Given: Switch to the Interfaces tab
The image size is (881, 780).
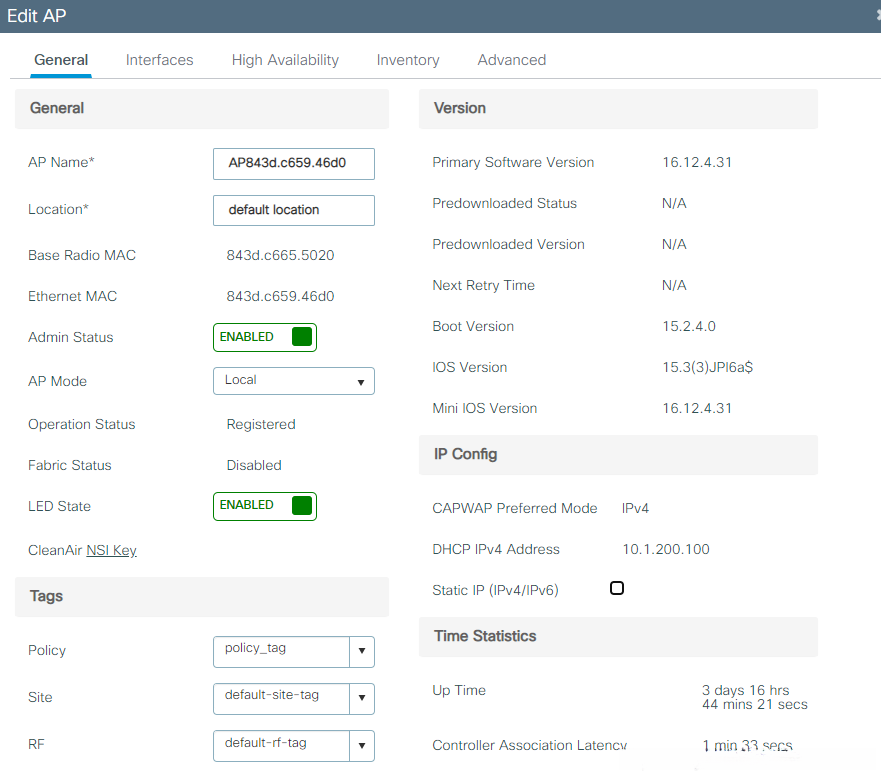Looking at the screenshot, I should pos(159,60).
